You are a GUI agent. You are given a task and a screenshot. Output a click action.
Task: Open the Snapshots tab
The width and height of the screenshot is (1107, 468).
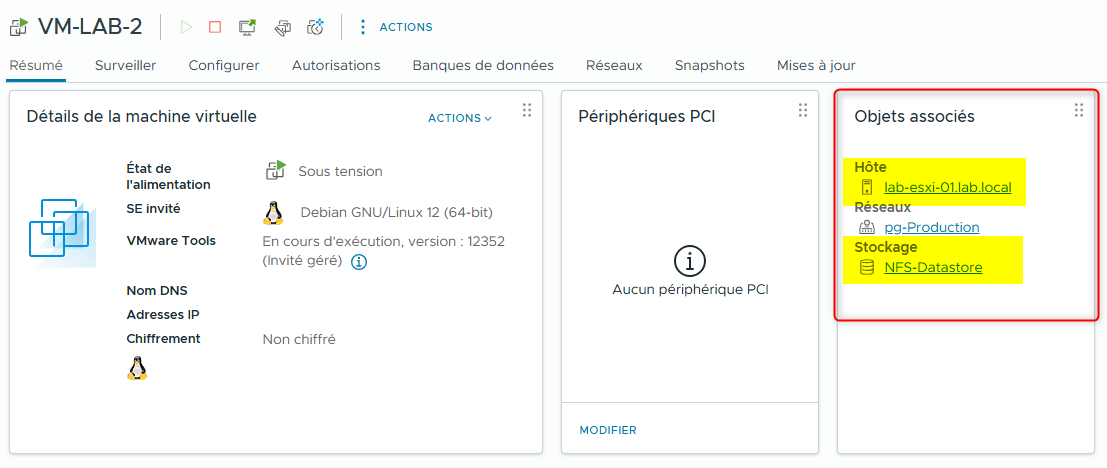point(710,66)
